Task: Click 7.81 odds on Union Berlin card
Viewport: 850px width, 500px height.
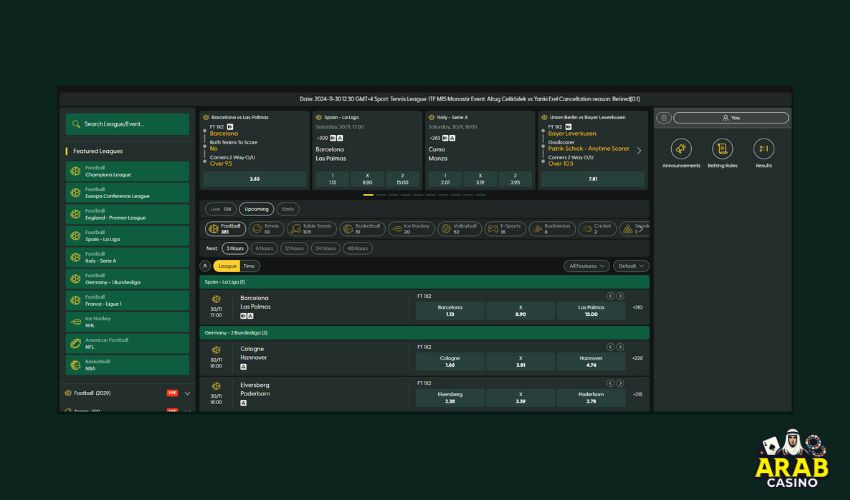Action: coord(593,179)
